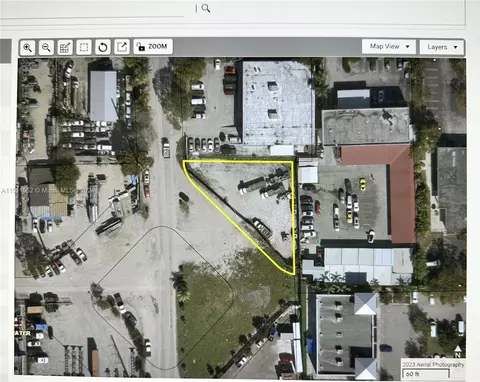
Task: Open map in new window icon
Action: click(122, 47)
